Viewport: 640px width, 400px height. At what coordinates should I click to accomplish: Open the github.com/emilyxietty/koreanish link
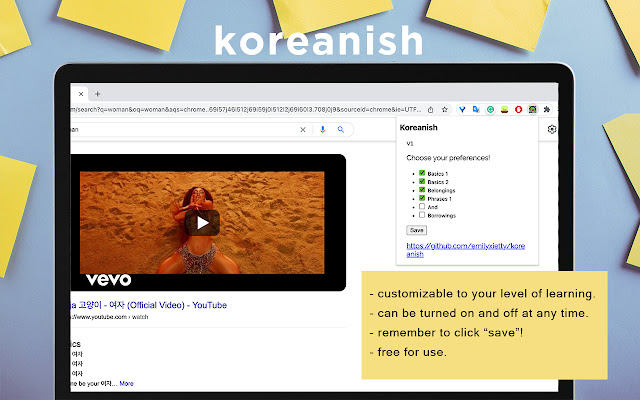point(466,250)
